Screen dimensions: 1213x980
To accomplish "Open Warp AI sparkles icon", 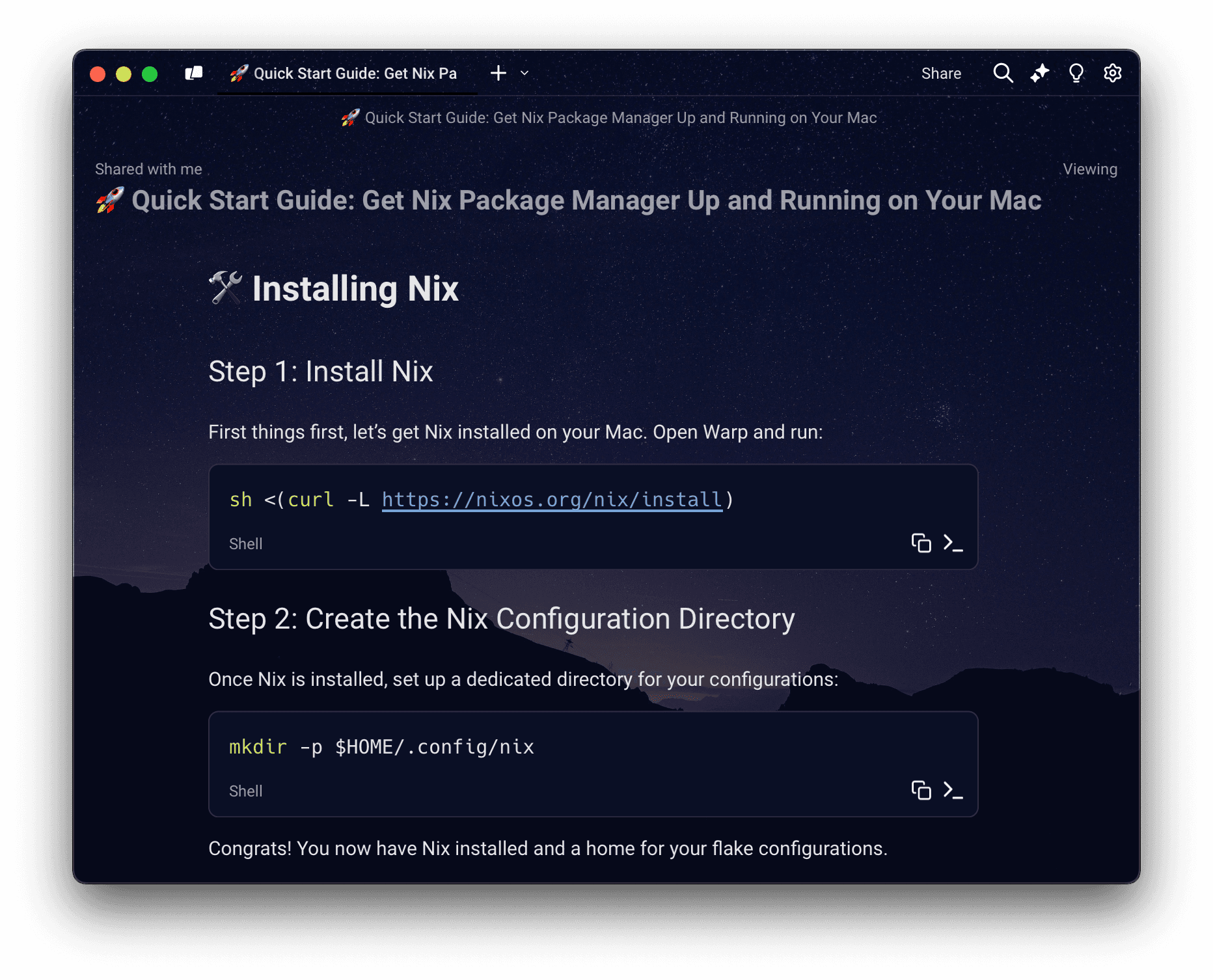I will coord(1039,73).
